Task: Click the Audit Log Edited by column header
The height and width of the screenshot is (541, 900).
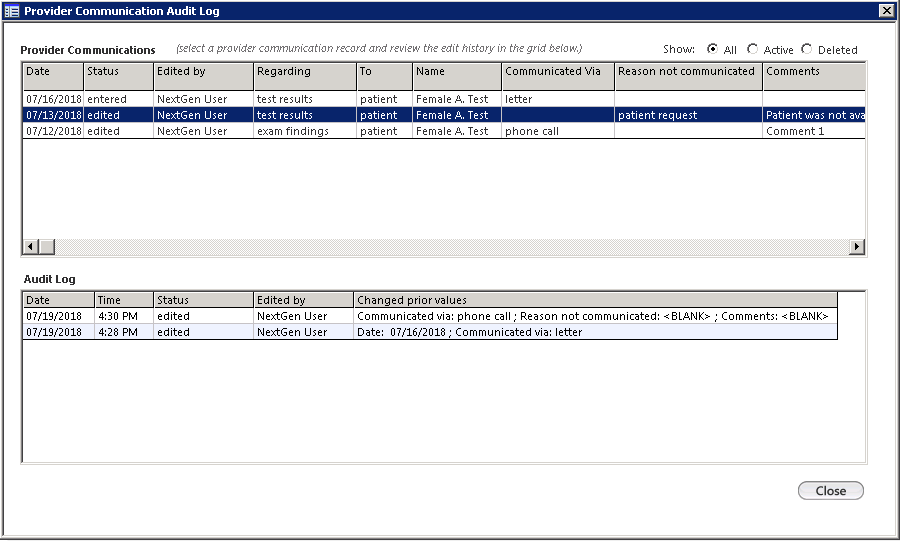Action: click(x=304, y=299)
